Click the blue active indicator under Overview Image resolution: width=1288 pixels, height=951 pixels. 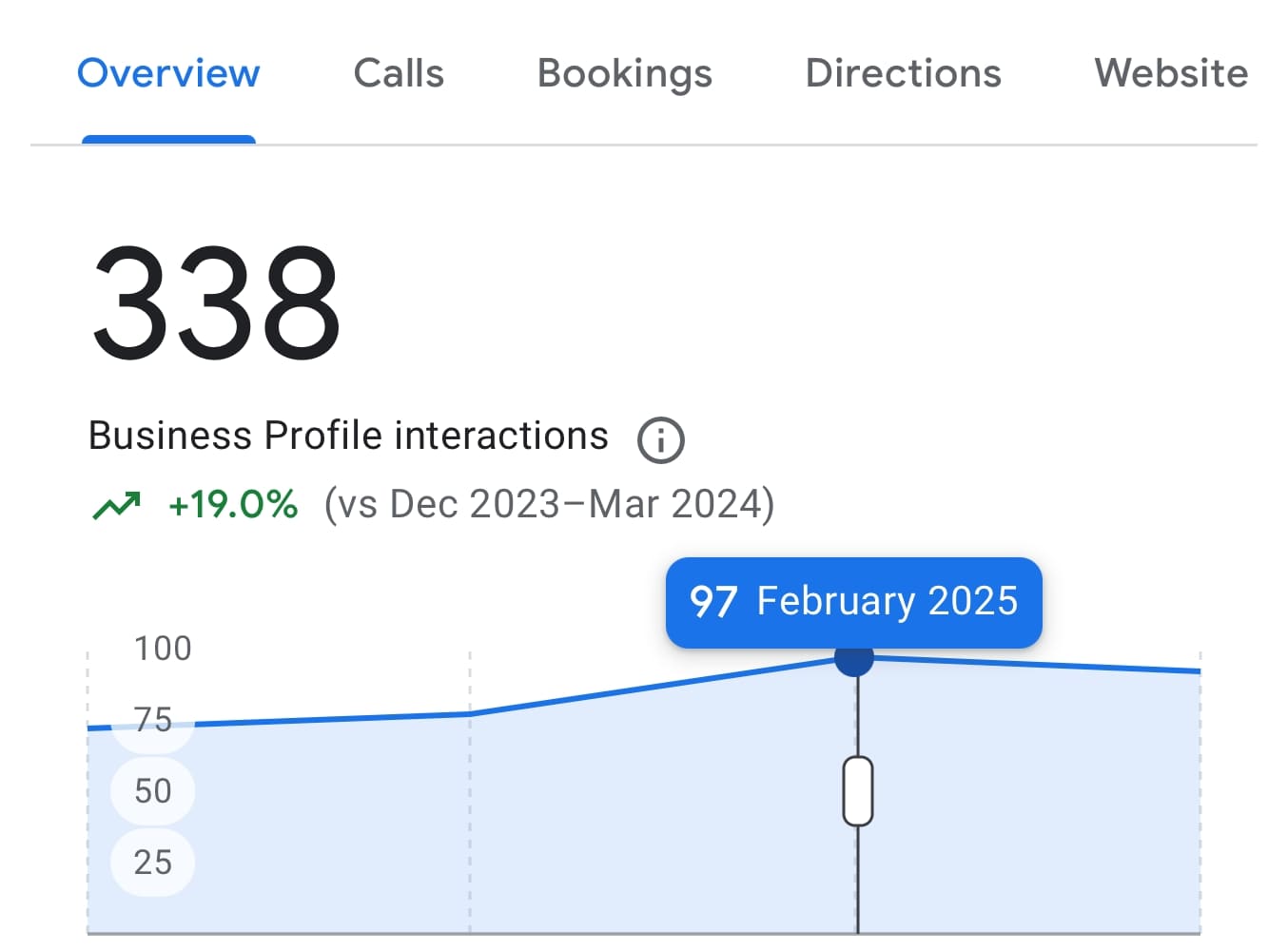(168, 140)
